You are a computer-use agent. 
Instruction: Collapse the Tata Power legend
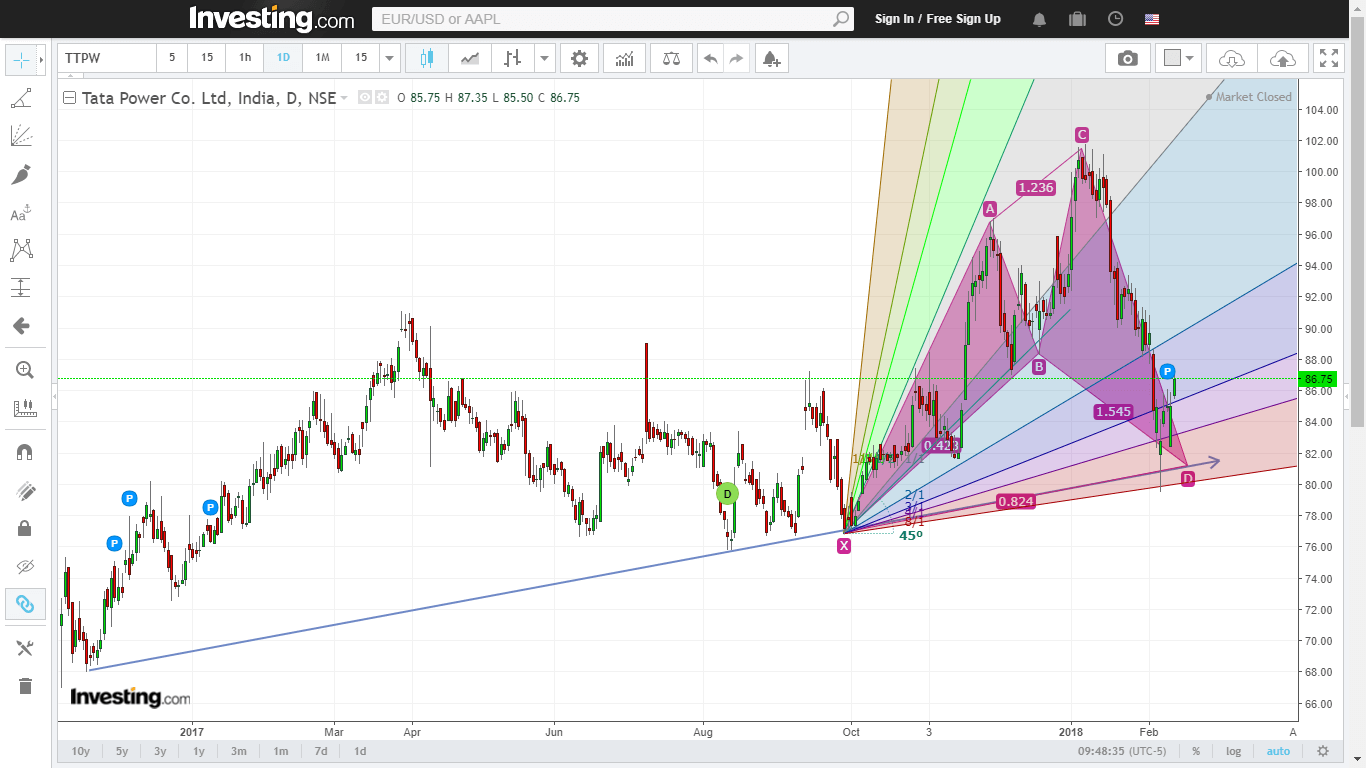70,98
